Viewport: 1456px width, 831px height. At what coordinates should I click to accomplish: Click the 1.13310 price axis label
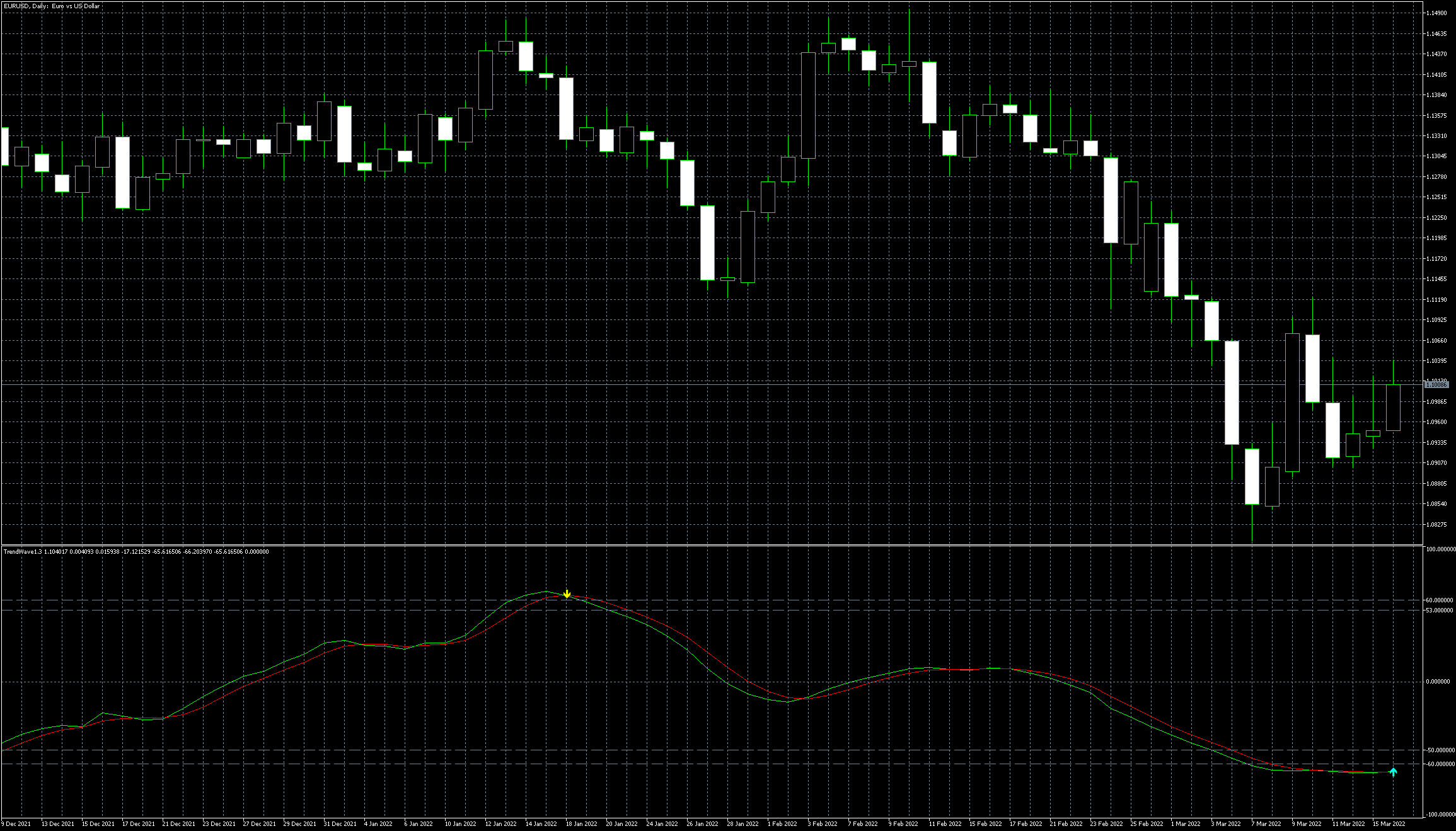[1436, 136]
